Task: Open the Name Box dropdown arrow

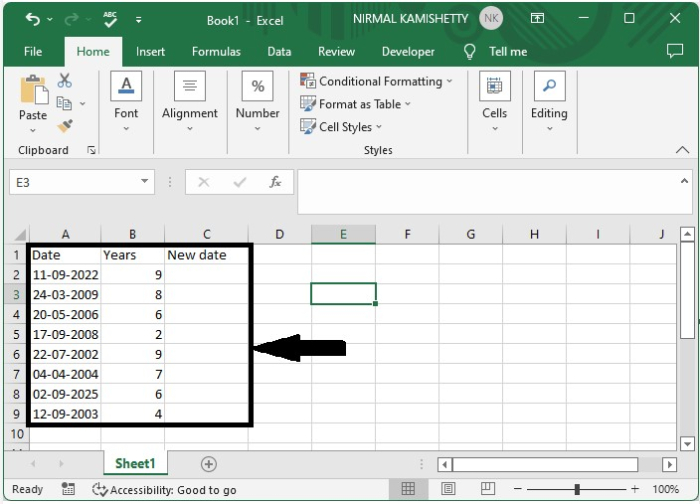Action: [145, 181]
